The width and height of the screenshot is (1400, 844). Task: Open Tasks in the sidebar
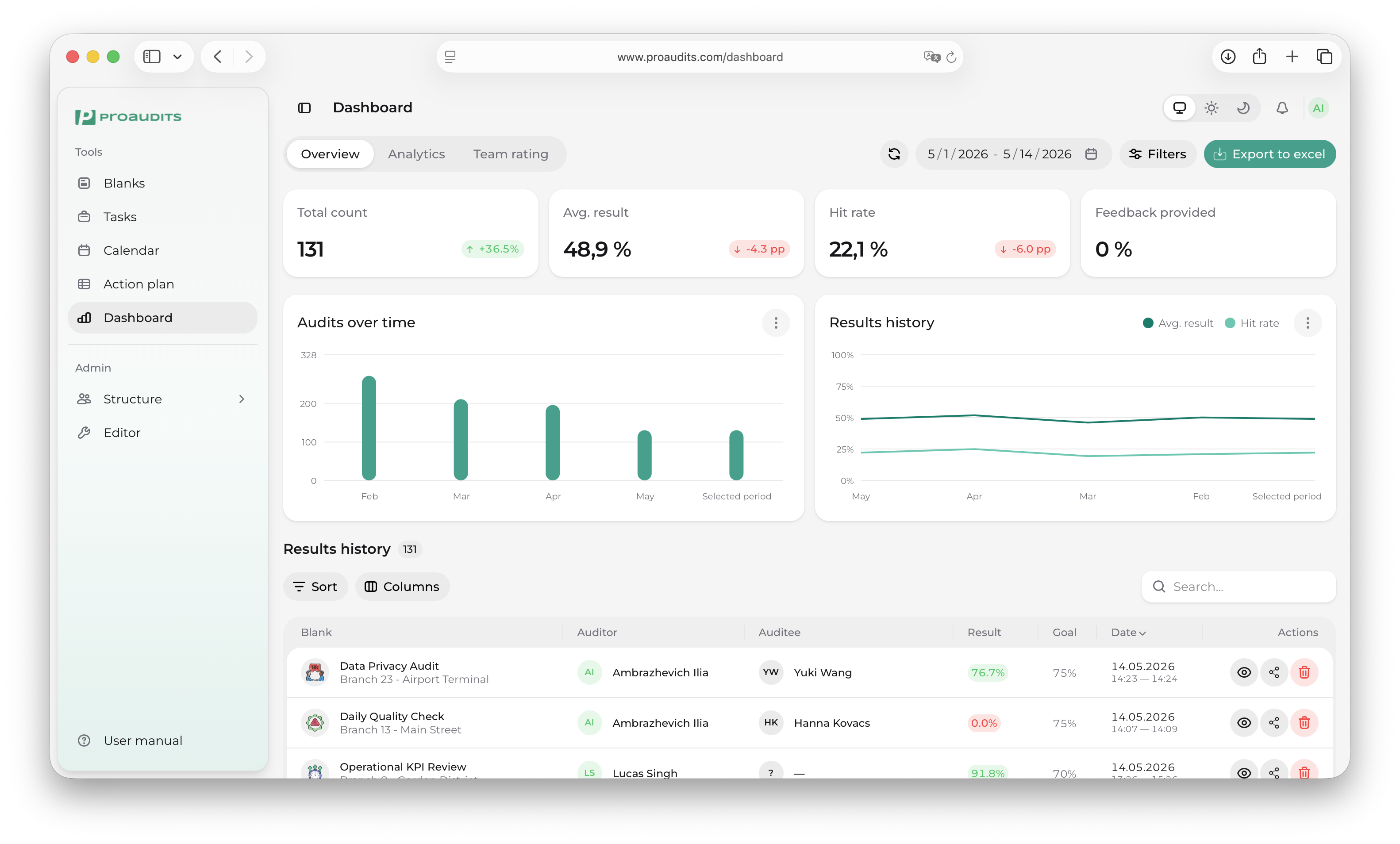[162, 216]
